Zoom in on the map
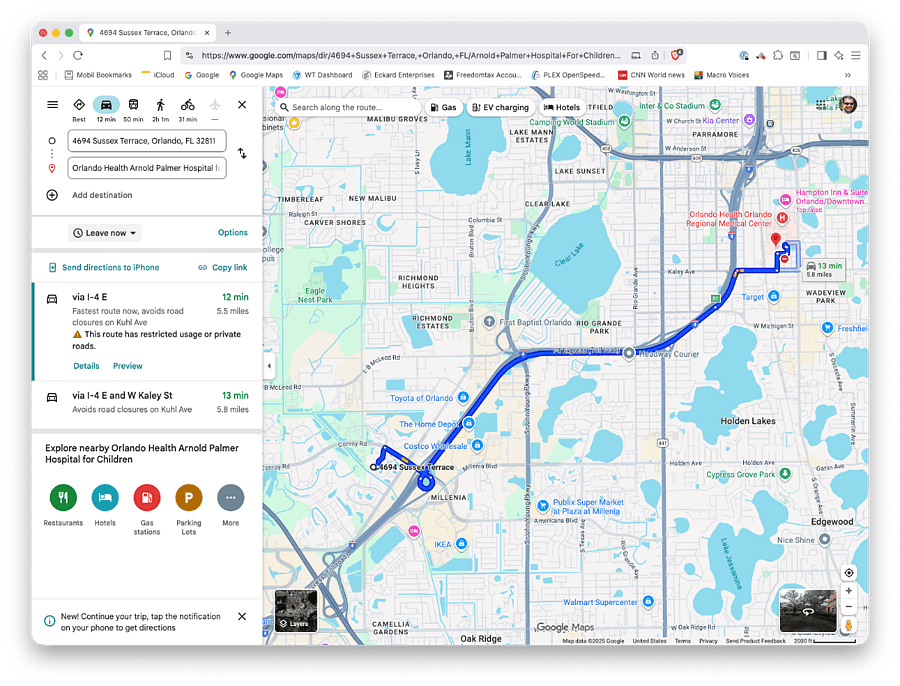 (x=848, y=591)
